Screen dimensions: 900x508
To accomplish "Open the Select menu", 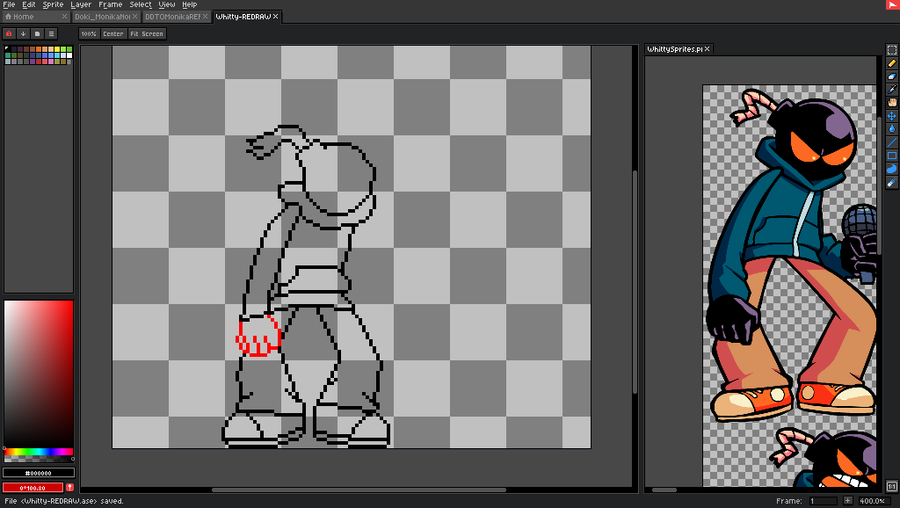I will coord(140,5).
